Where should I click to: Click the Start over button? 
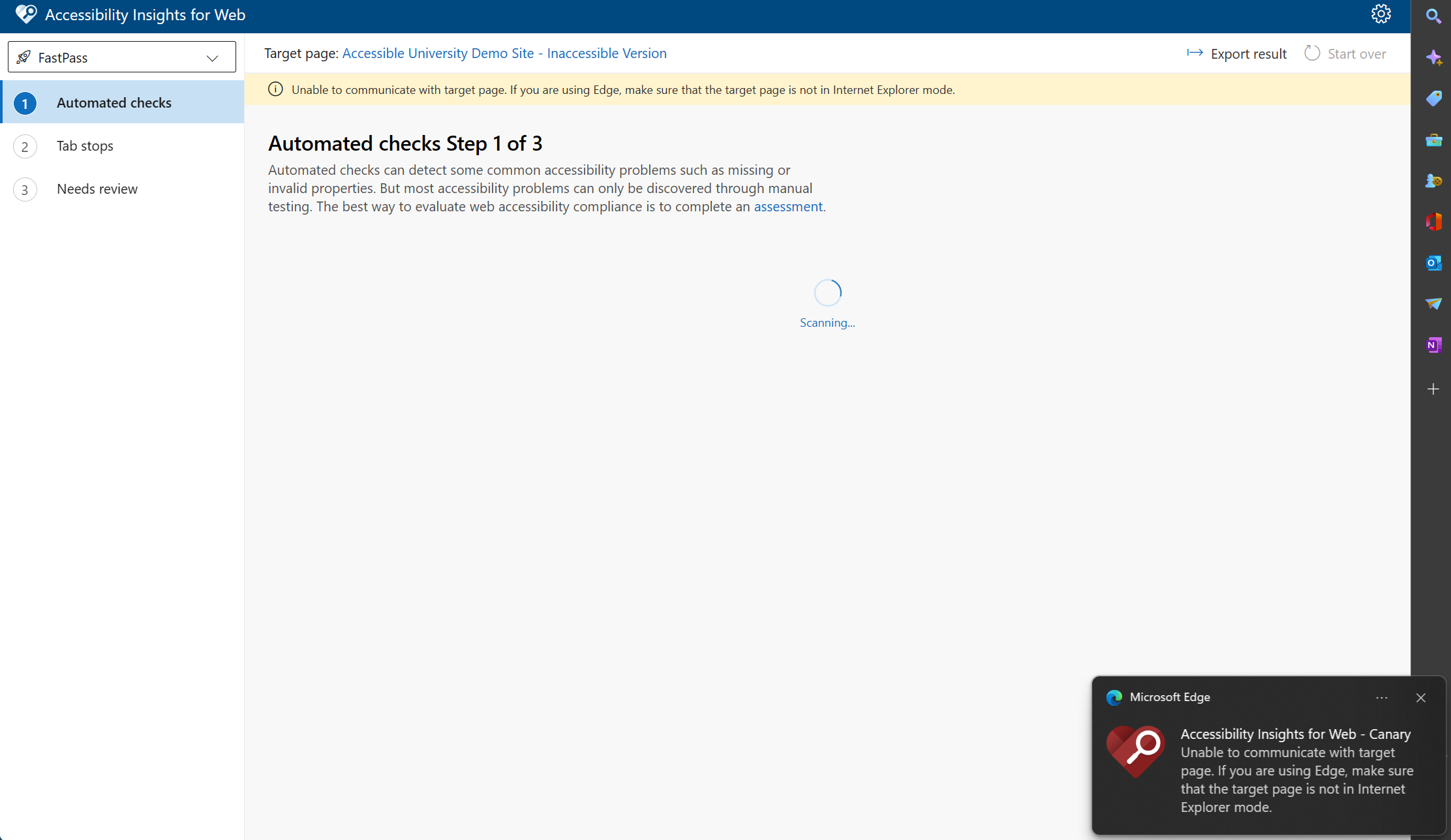(1345, 54)
